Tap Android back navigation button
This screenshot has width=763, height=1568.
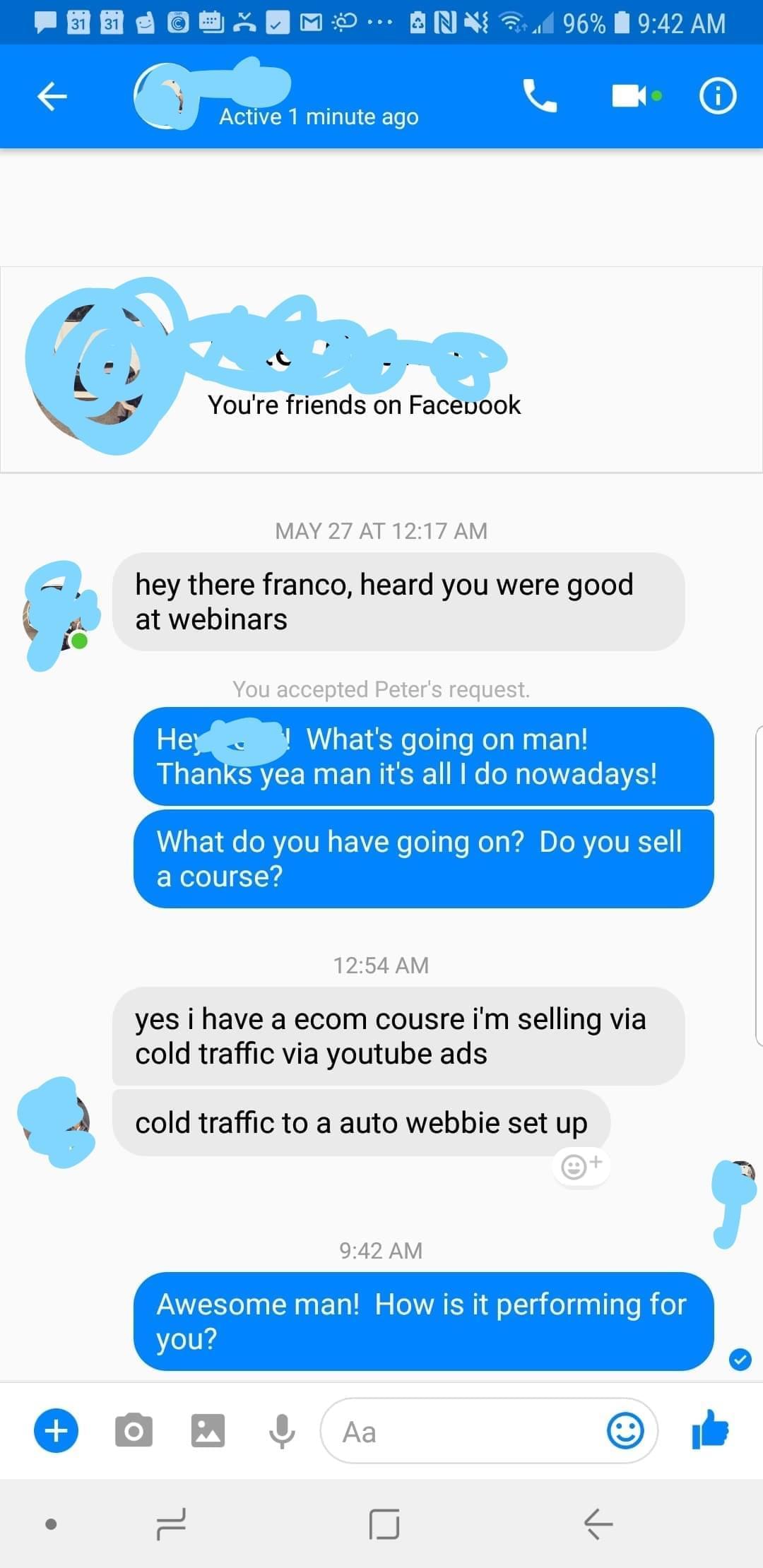tap(598, 1524)
